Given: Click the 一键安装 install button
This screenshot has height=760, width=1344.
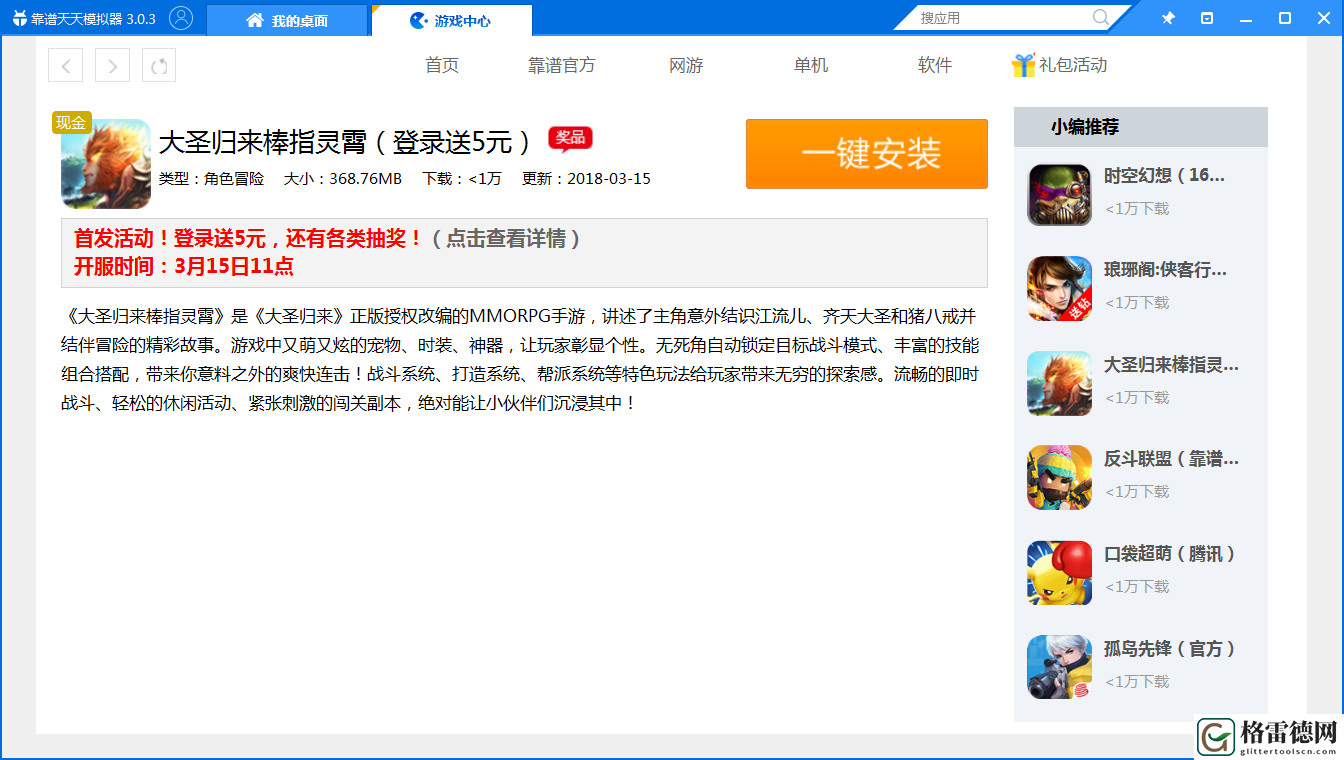Looking at the screenshot, I should [x=867, y=154].
